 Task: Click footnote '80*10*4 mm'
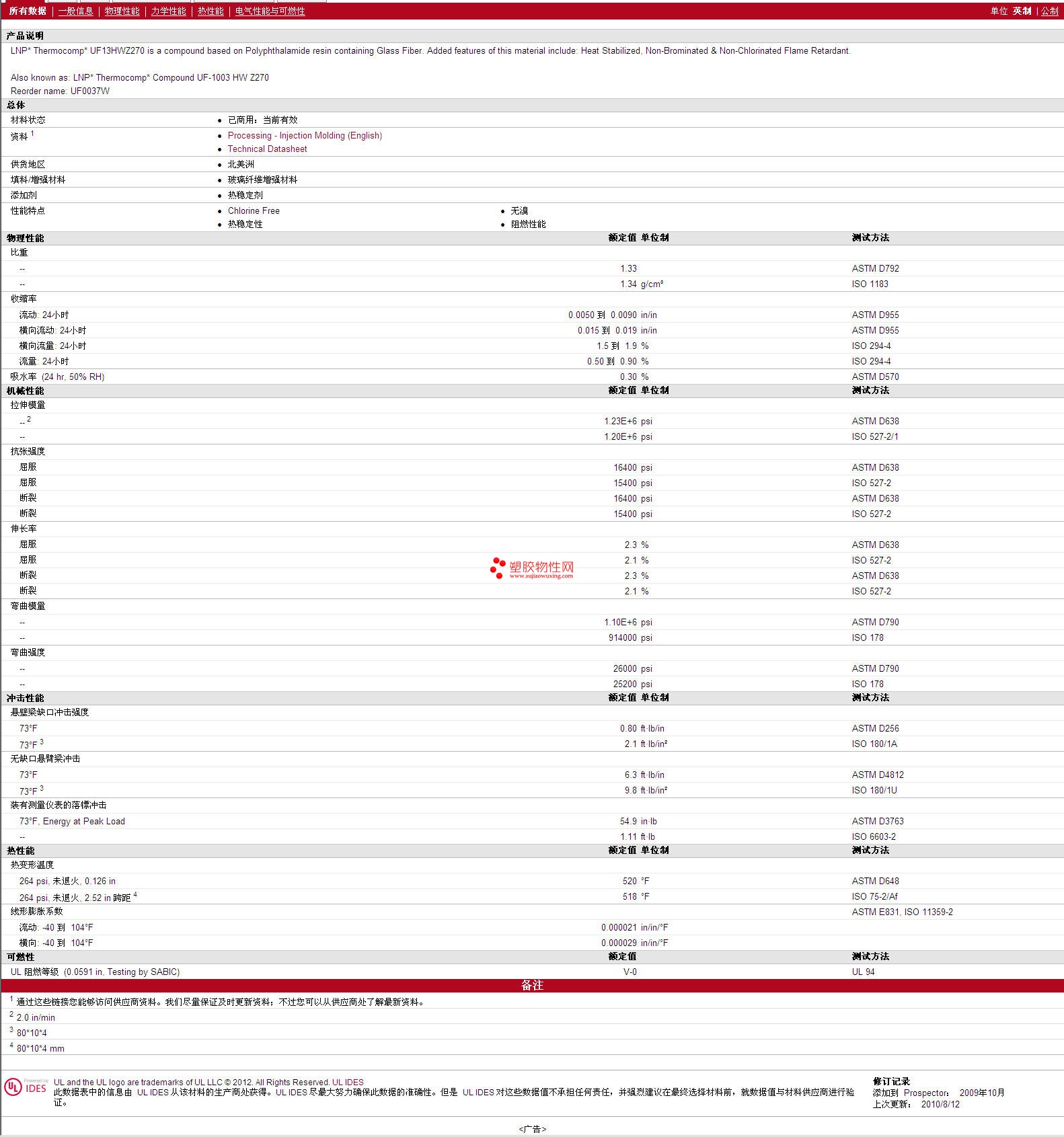[x=40, y=1048]
